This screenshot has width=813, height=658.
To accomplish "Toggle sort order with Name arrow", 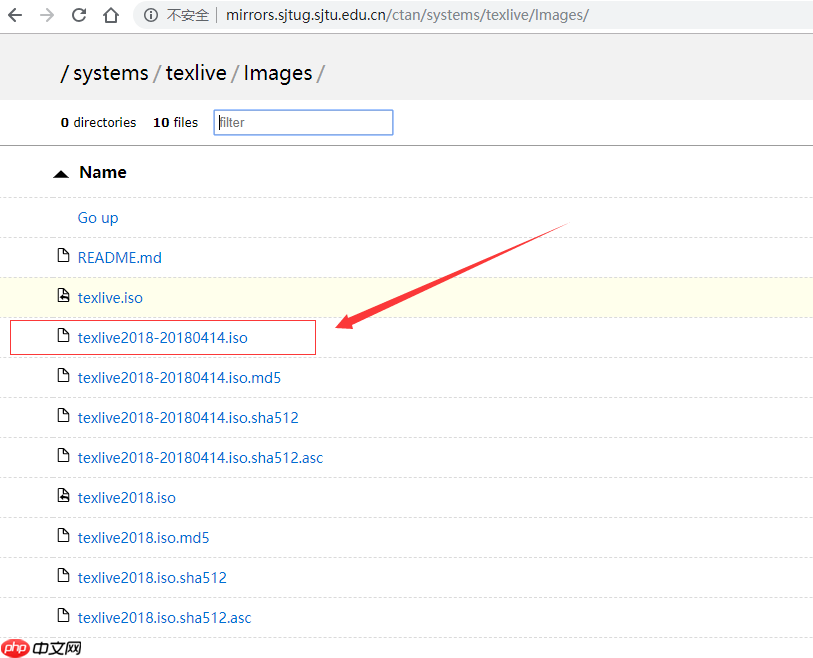I will (61, 173).
